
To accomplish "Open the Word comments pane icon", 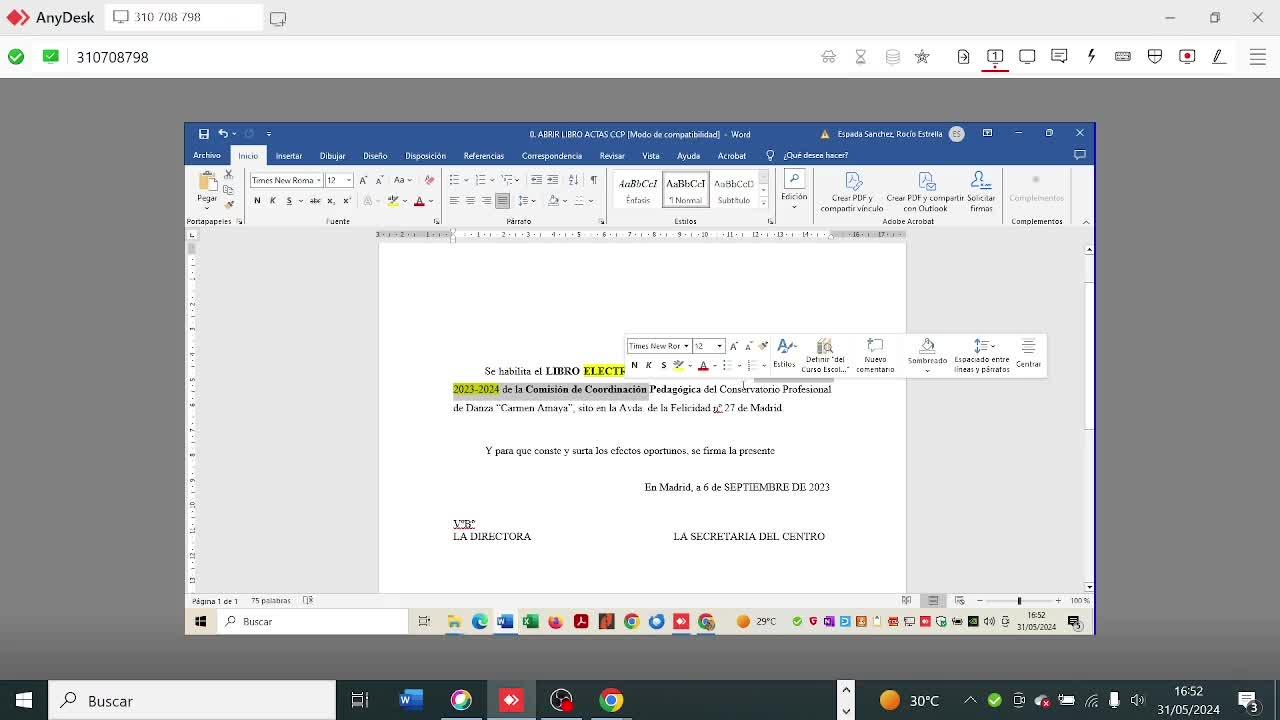I will (1079, 155).
